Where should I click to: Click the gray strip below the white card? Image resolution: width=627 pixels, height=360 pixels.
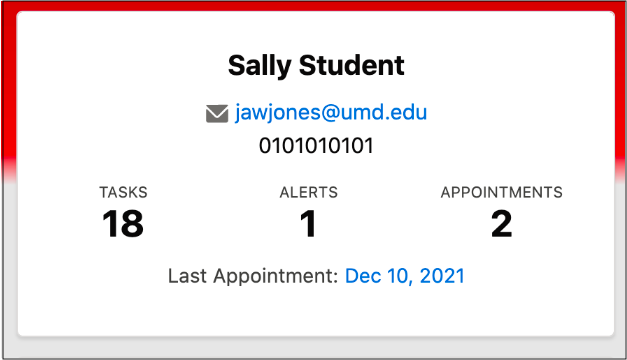(x=314, y=347)
